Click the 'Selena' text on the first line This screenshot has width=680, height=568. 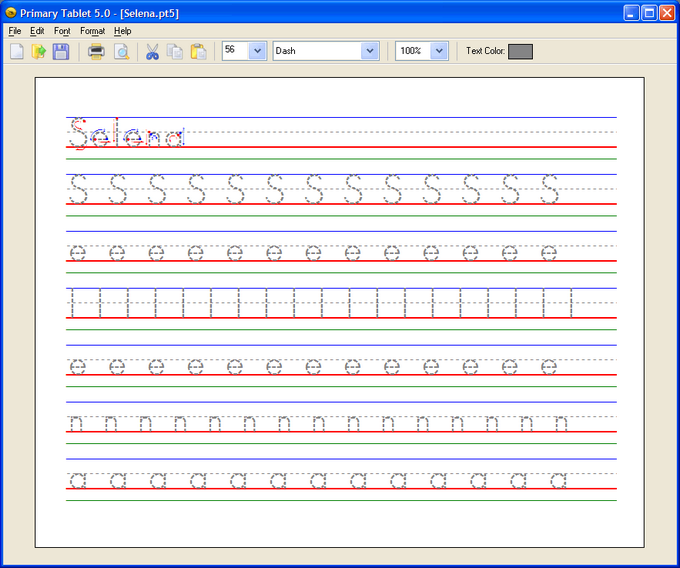point(126,133)
